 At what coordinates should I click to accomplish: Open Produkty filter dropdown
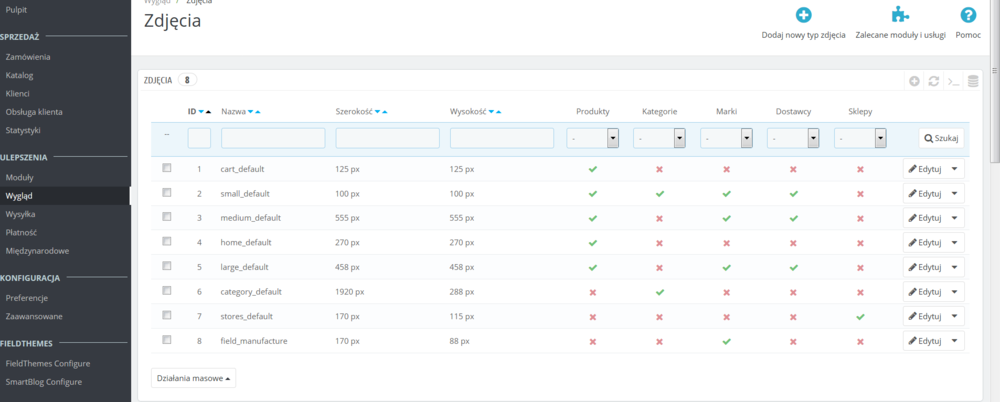click(x=592, y=138)
